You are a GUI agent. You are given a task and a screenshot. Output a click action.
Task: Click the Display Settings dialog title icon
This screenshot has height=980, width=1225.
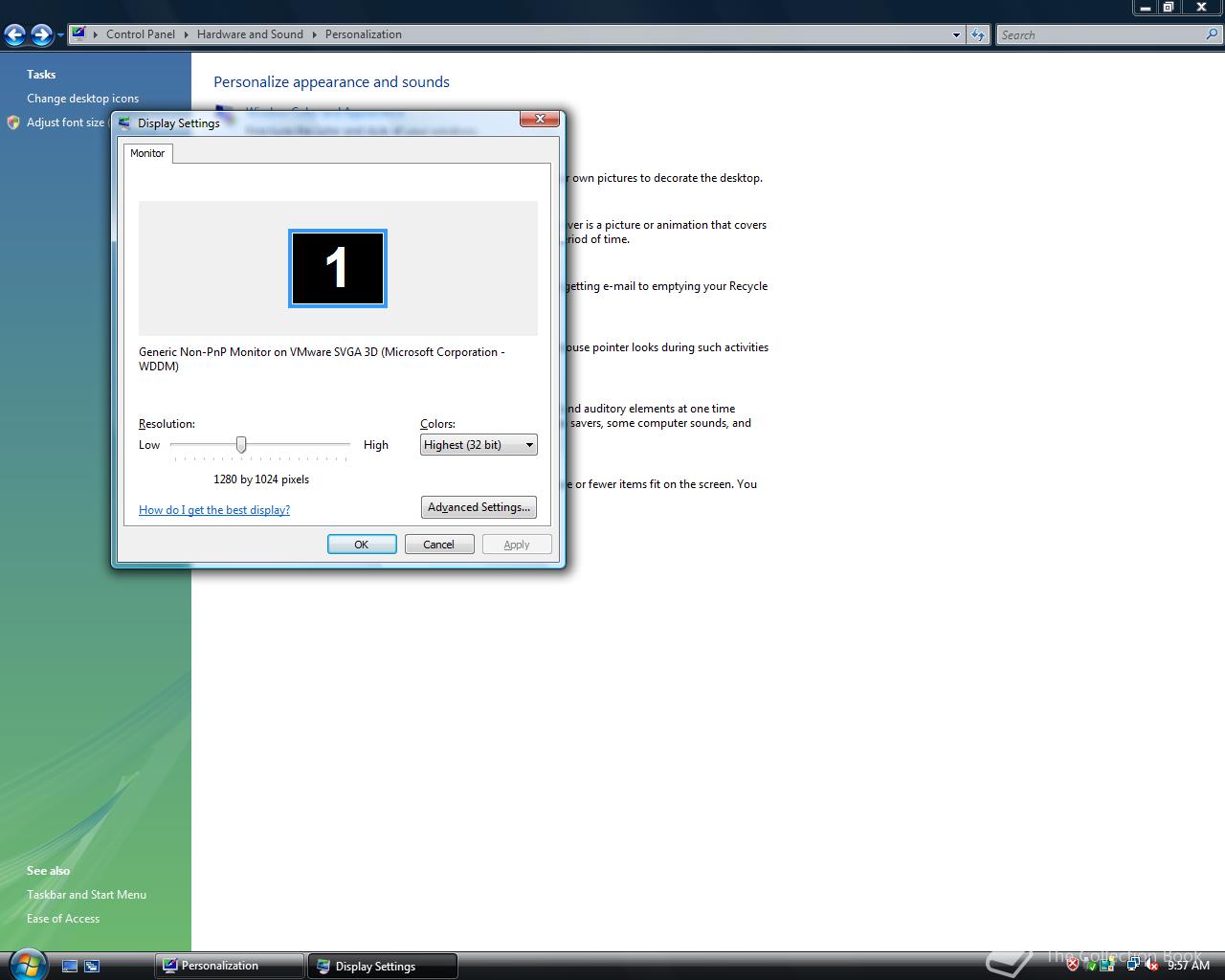(124, 122)
